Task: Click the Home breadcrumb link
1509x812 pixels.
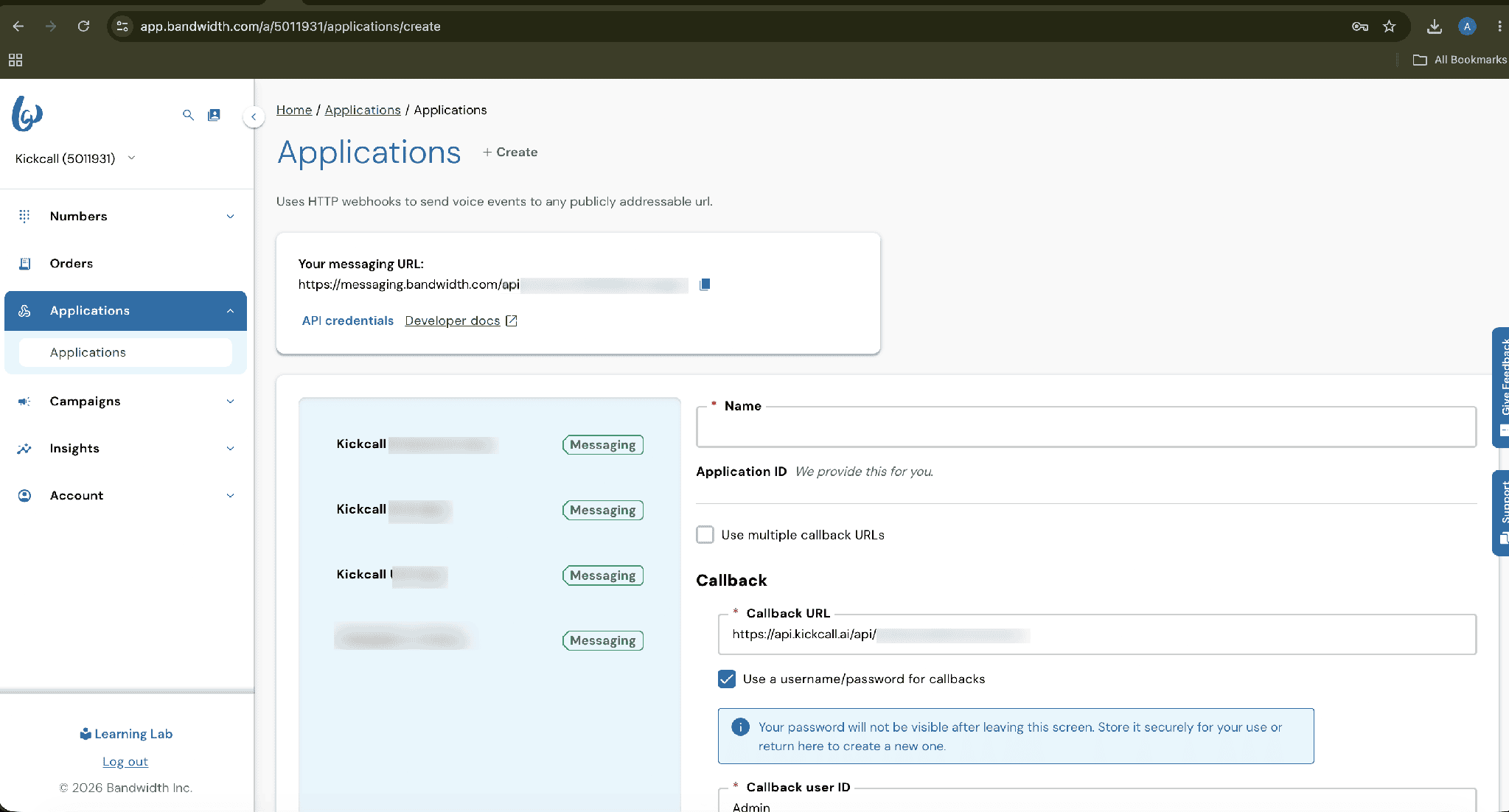Action: pyautogui.click(x=294, y=110)
